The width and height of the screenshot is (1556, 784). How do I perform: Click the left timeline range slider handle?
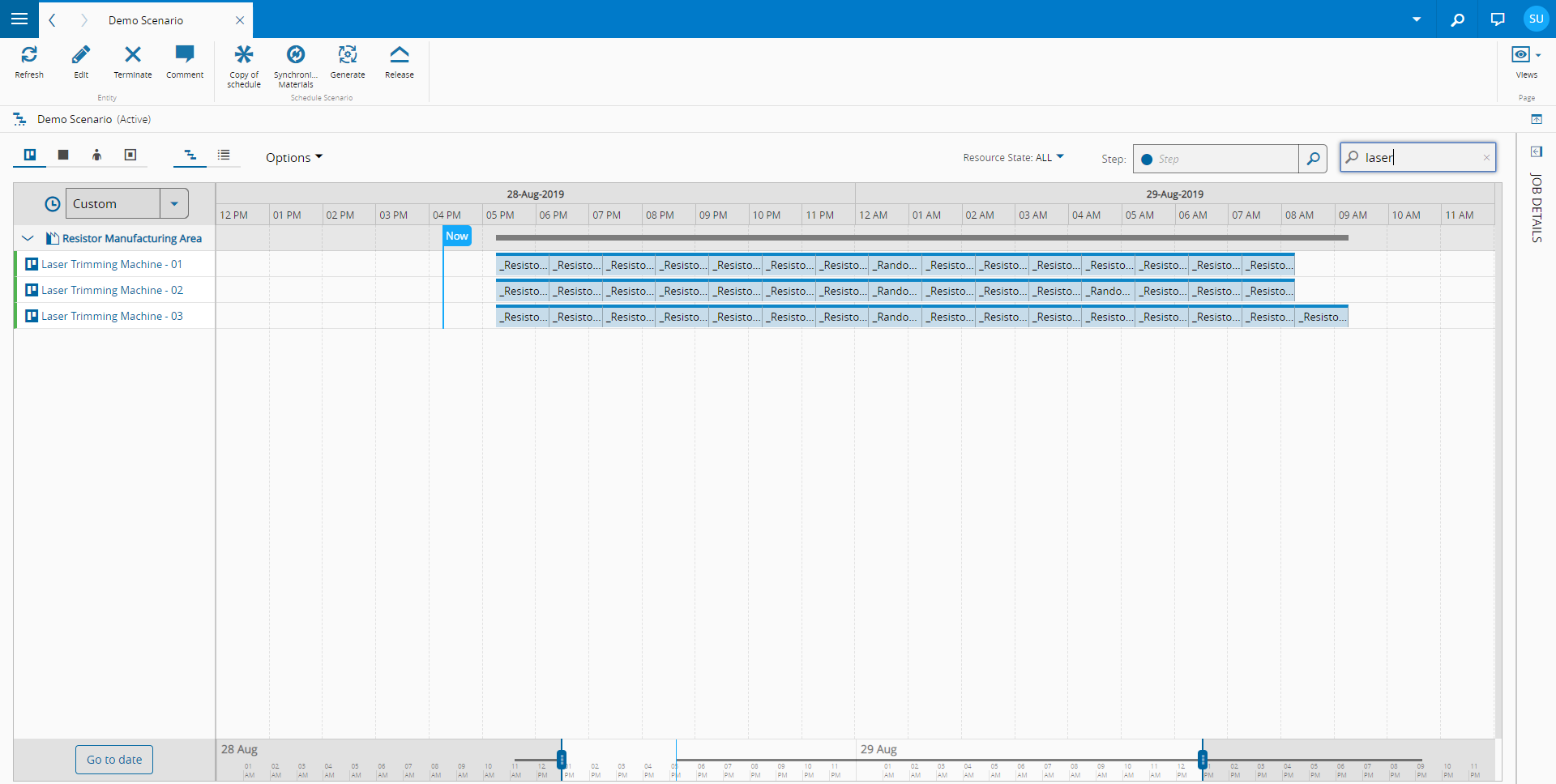(x=562, y=759)
